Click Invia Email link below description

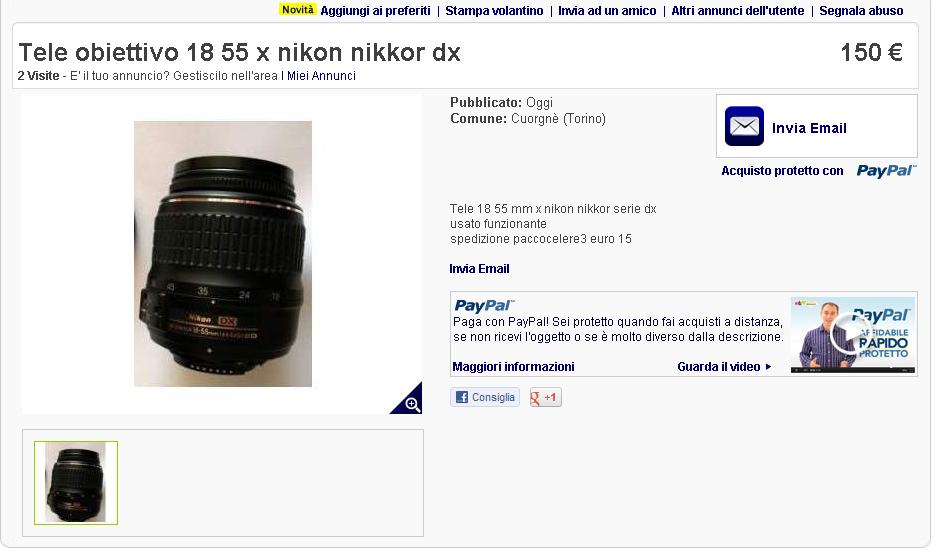pyautogui.click(x=479, y=269)
